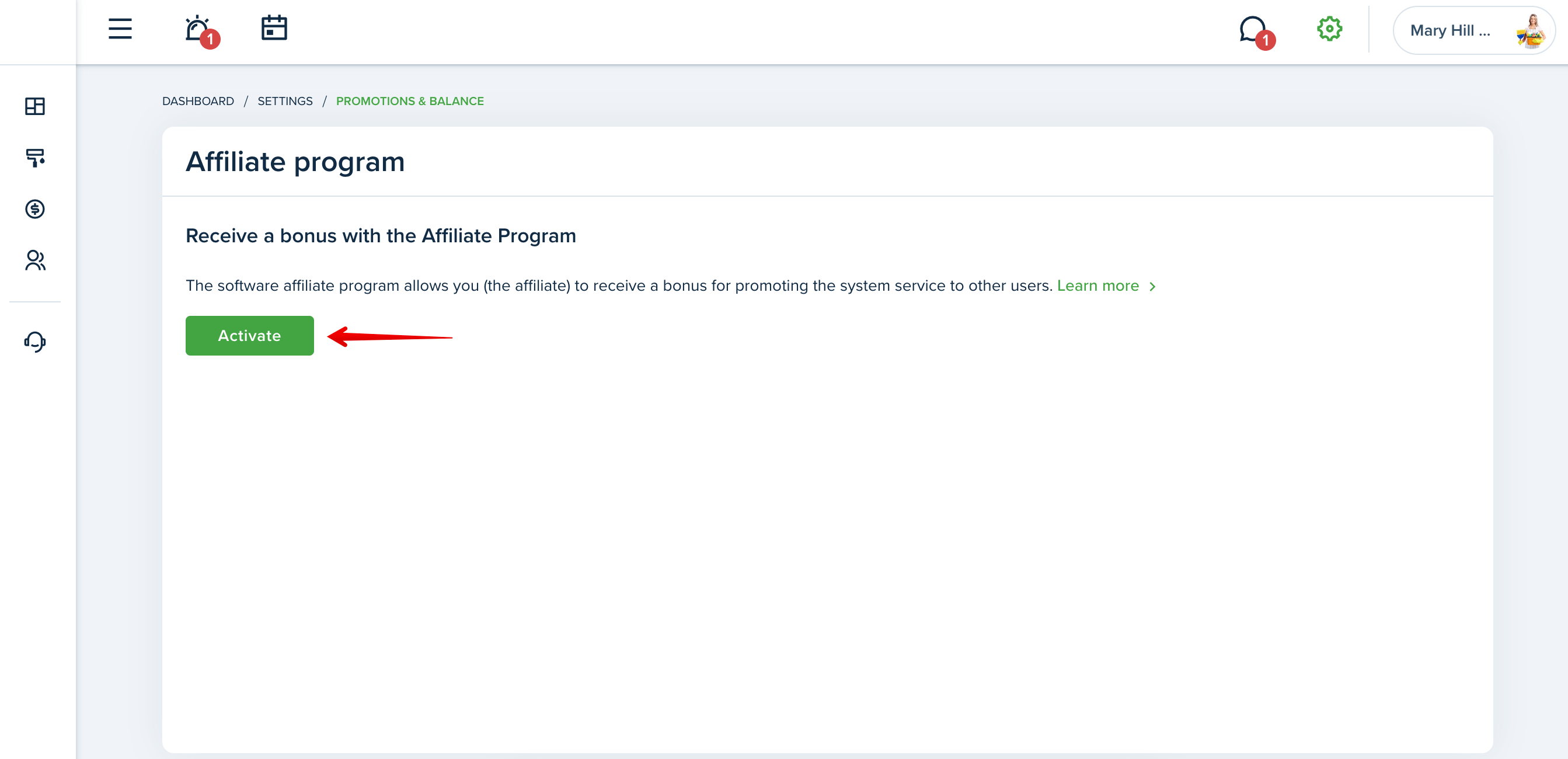Open Mary Hill profile menu
The height and width of the screenshot is (759, 1568).
click(1473, 30)
